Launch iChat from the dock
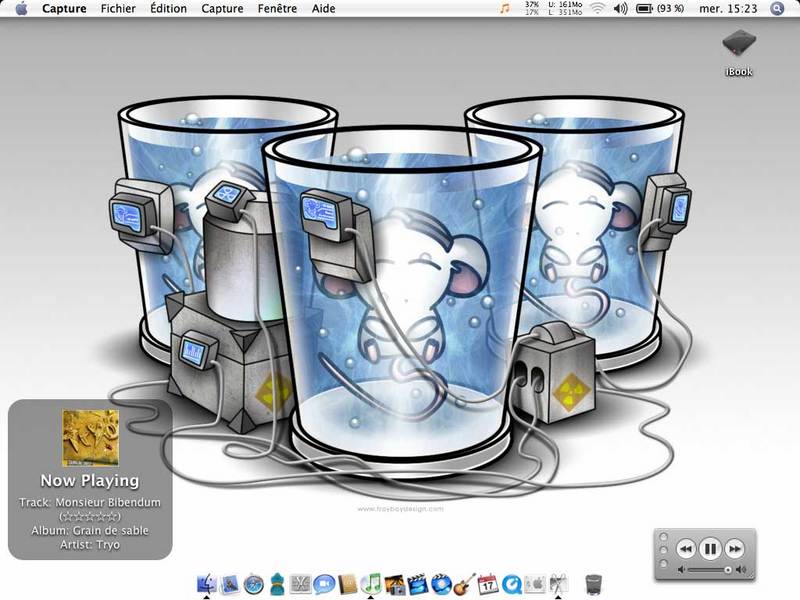The image size is (800, 600). 323,584
